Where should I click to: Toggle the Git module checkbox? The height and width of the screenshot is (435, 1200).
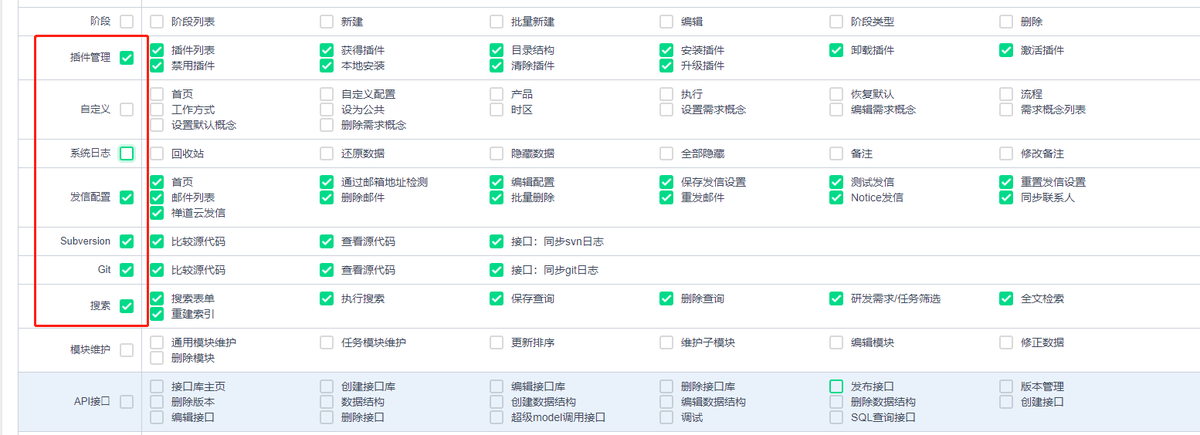(x=126, y=269)
